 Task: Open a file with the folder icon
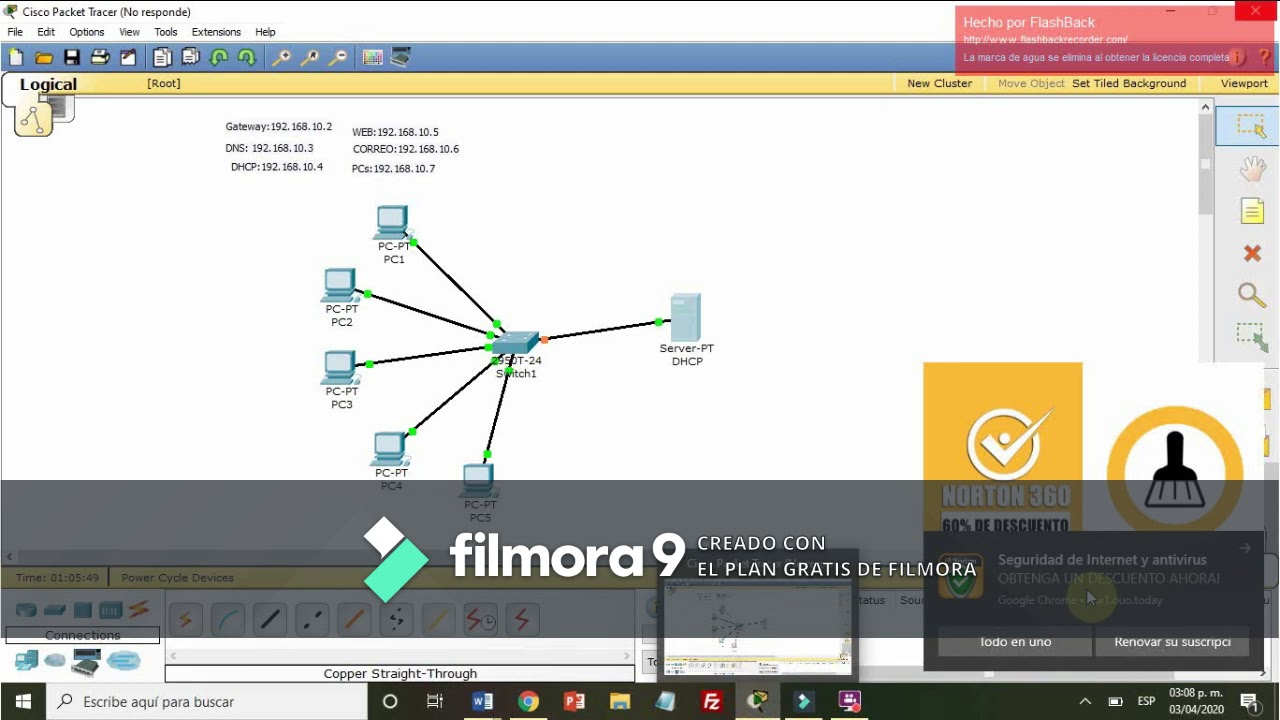click(x=44, y=58)
